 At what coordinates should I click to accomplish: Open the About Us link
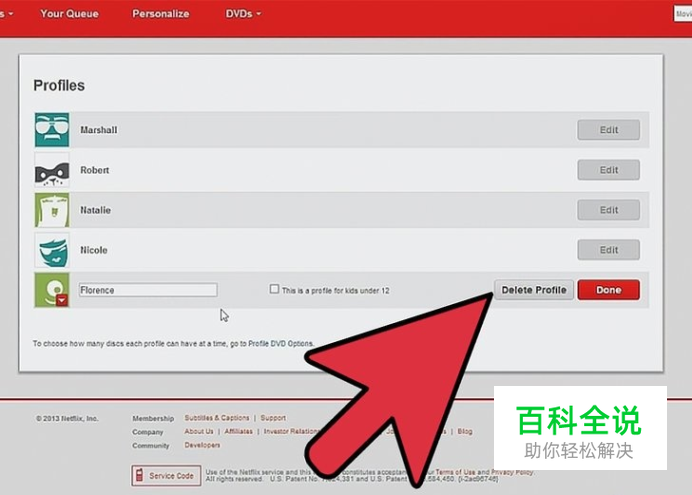[199, 431]
